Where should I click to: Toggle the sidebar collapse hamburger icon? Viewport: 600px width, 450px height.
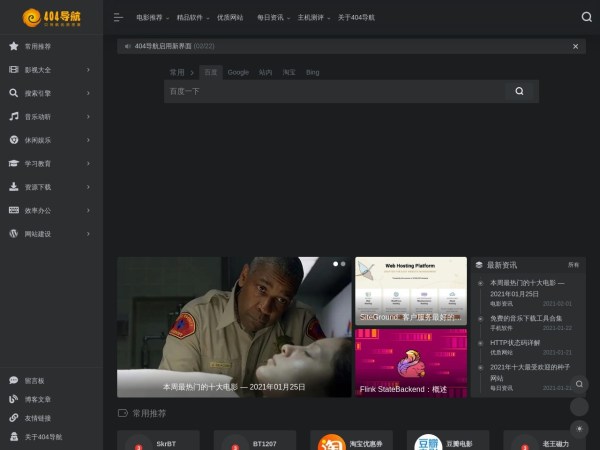[118, 18]
